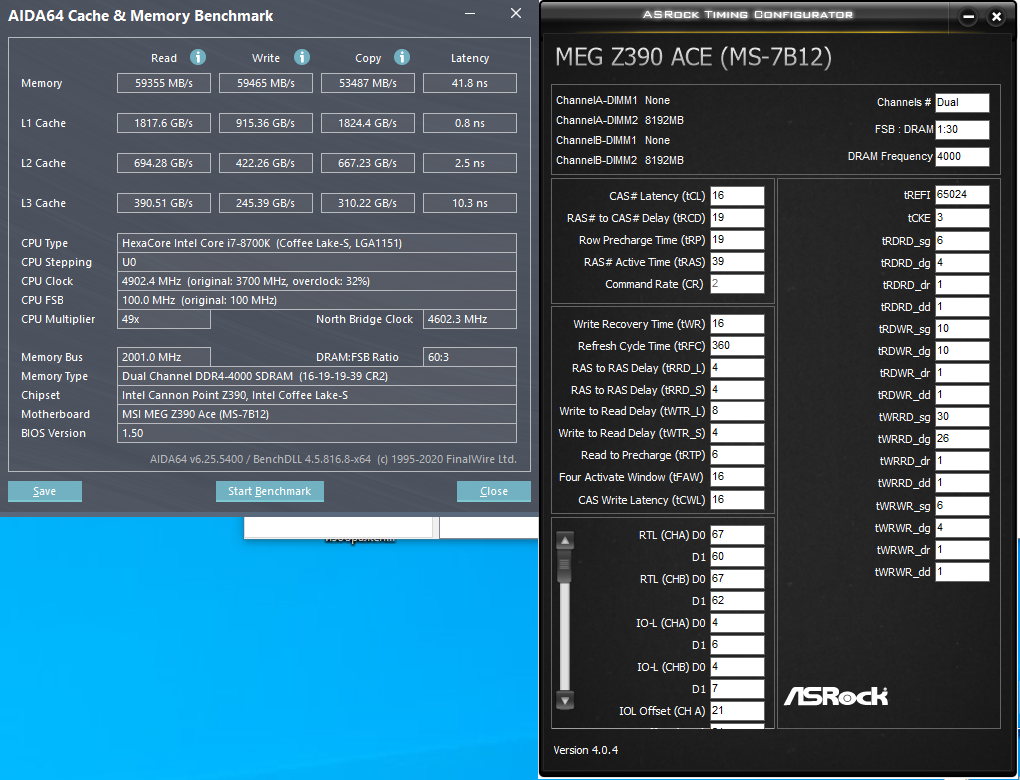This screenshot has height=780, width=1020.
Task: Click the Memory Bus value 2001.0 MHz
Action: [164, 357]
